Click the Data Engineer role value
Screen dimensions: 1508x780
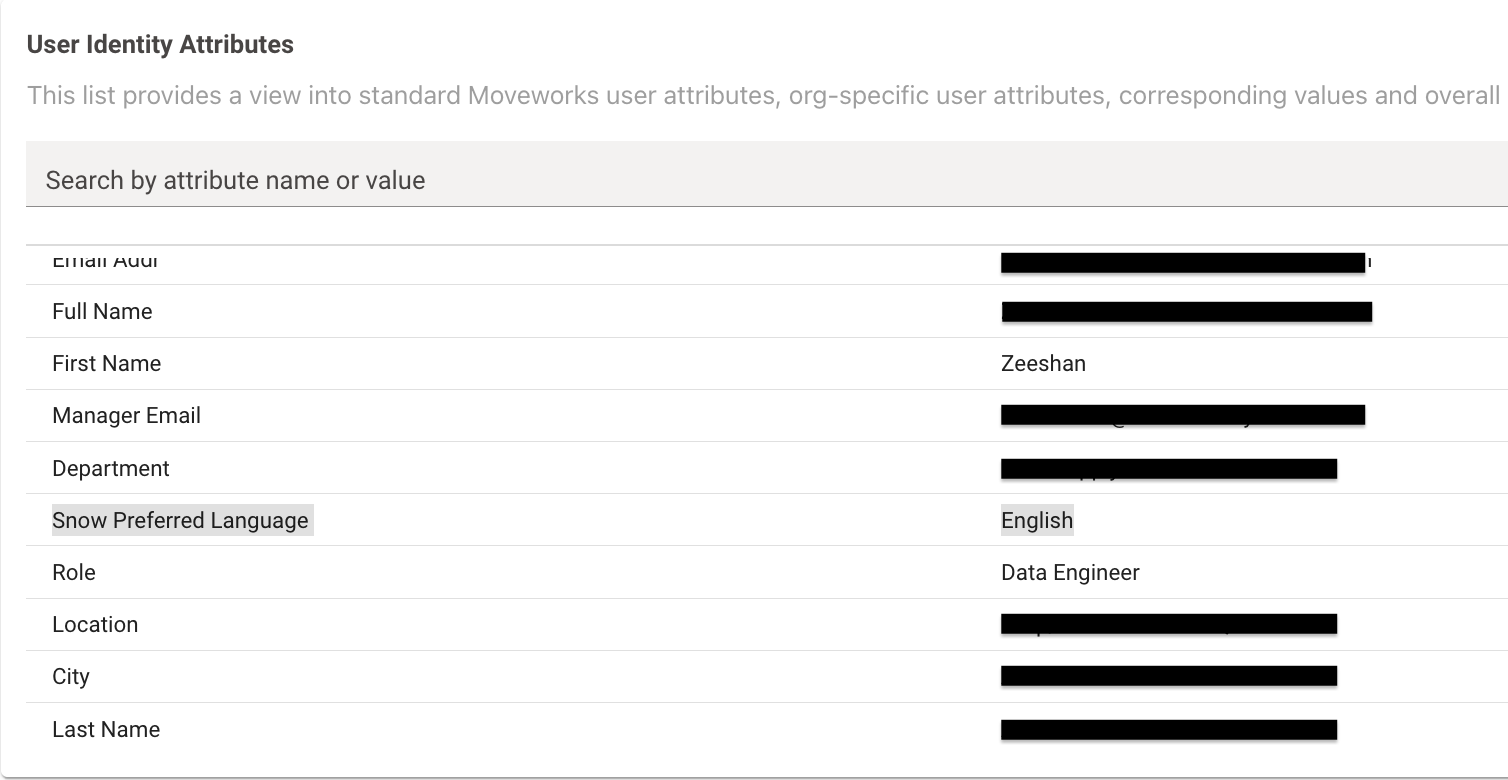click(x=1070, y=572)
